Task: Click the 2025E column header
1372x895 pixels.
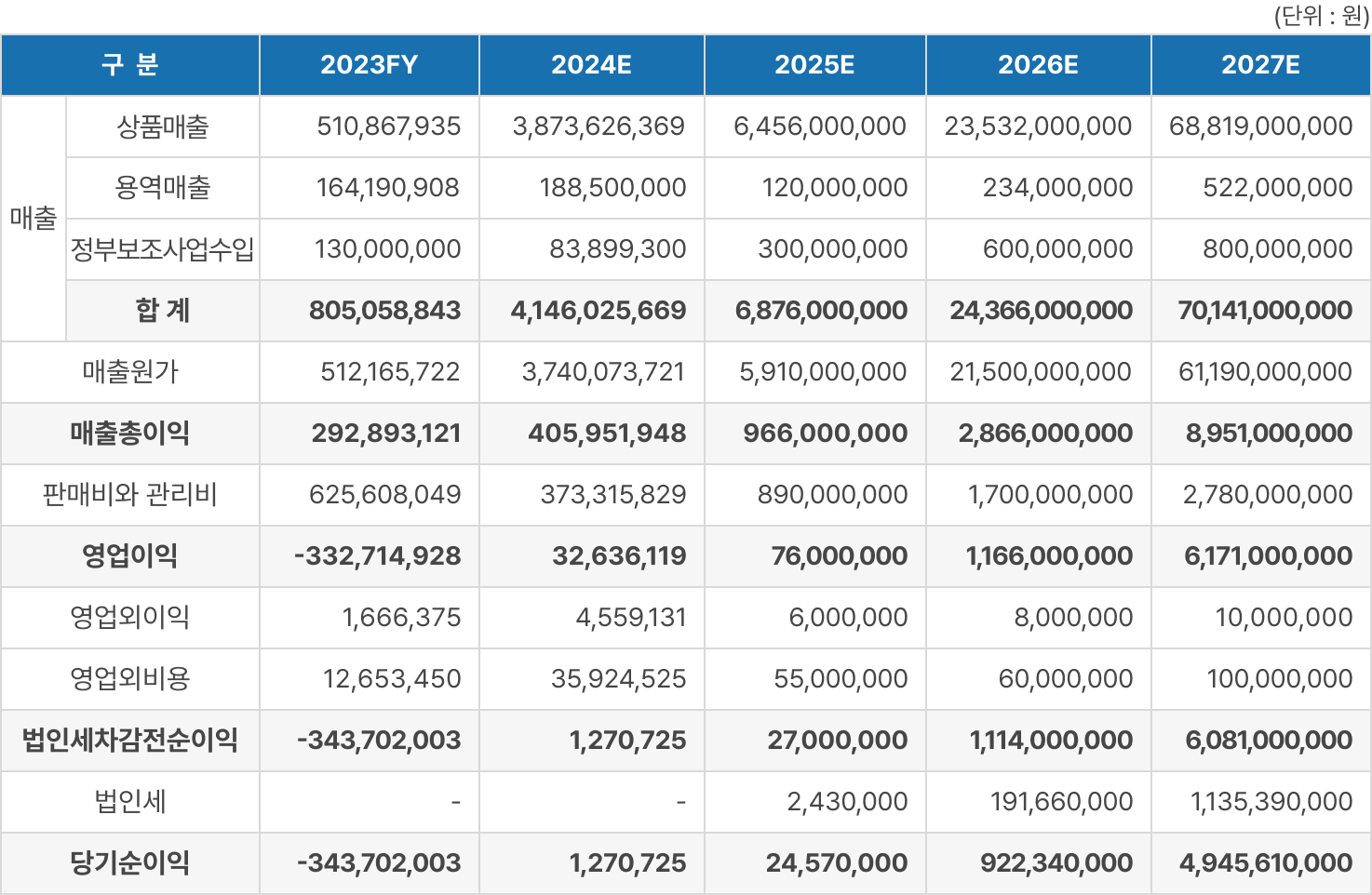Action: pos(814,65)
